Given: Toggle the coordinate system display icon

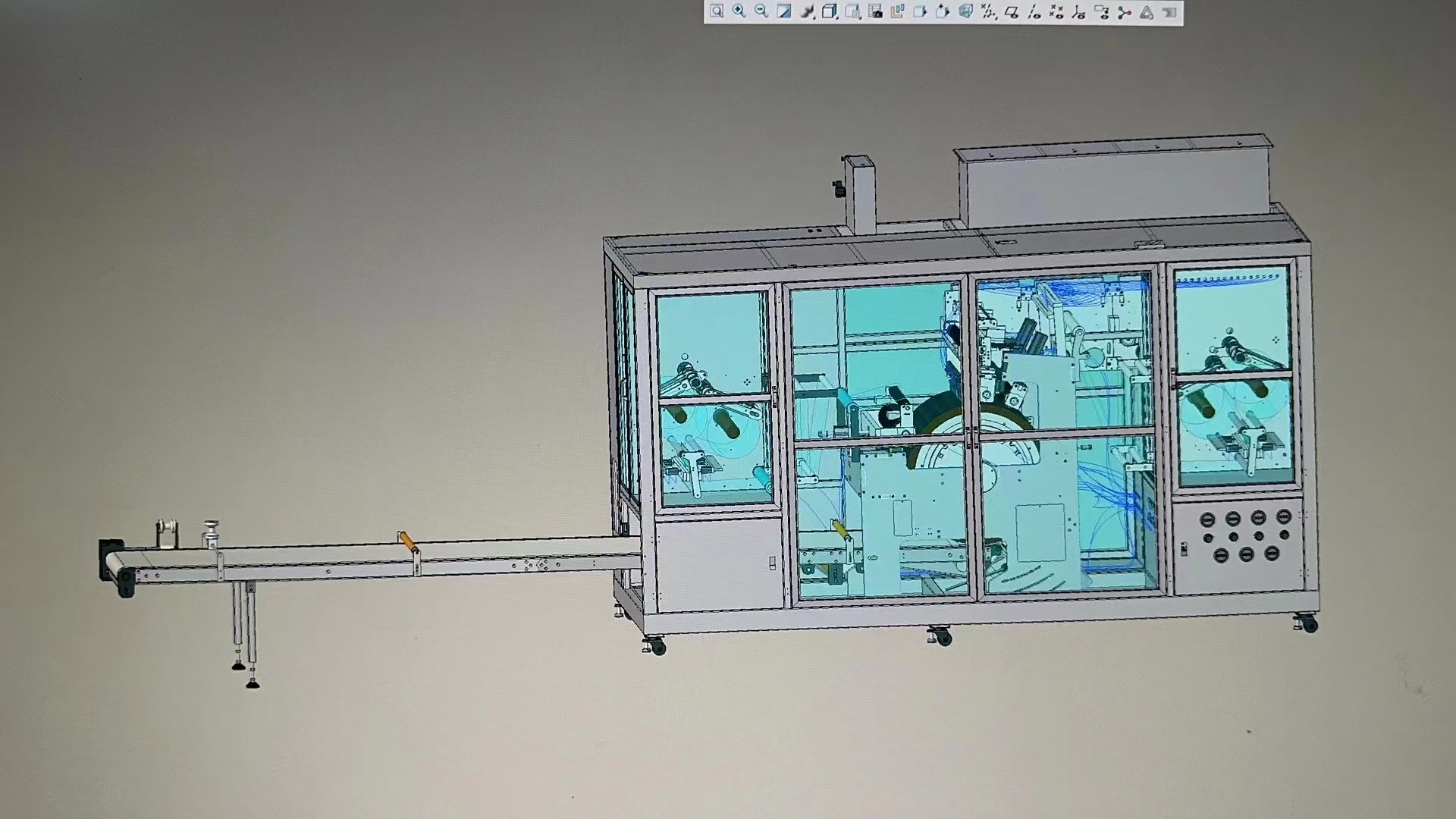Looking at the screenshot, I should click(x=1079, y=11).
